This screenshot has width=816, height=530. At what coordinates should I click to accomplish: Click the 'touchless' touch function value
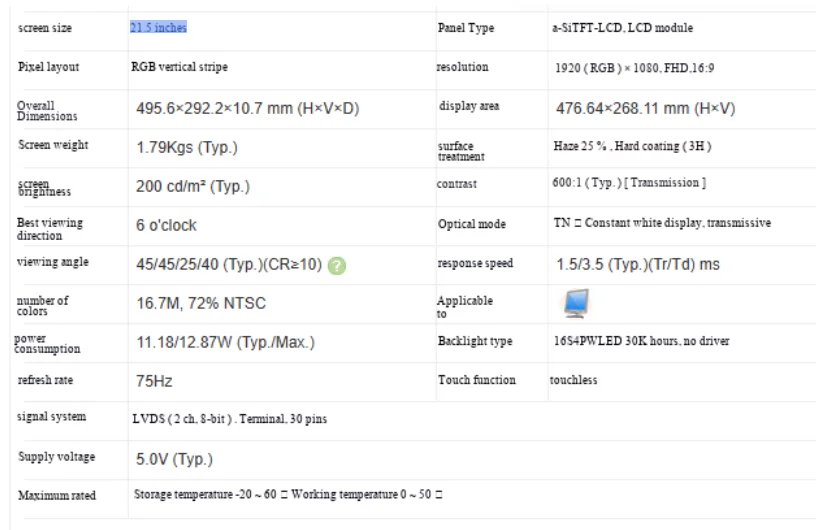coord(573,380)
